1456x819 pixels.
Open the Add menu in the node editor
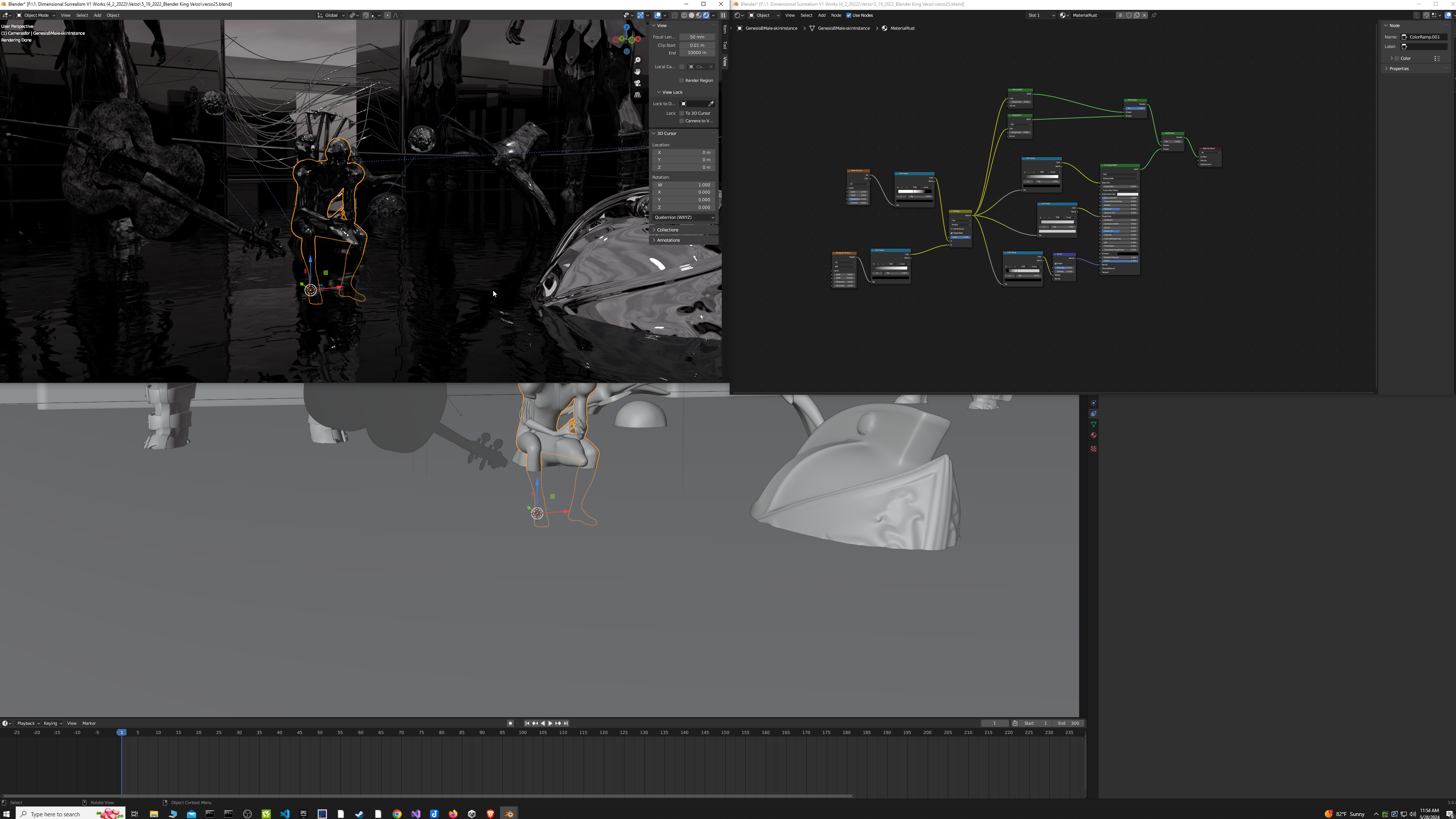(x=821, y=15)
